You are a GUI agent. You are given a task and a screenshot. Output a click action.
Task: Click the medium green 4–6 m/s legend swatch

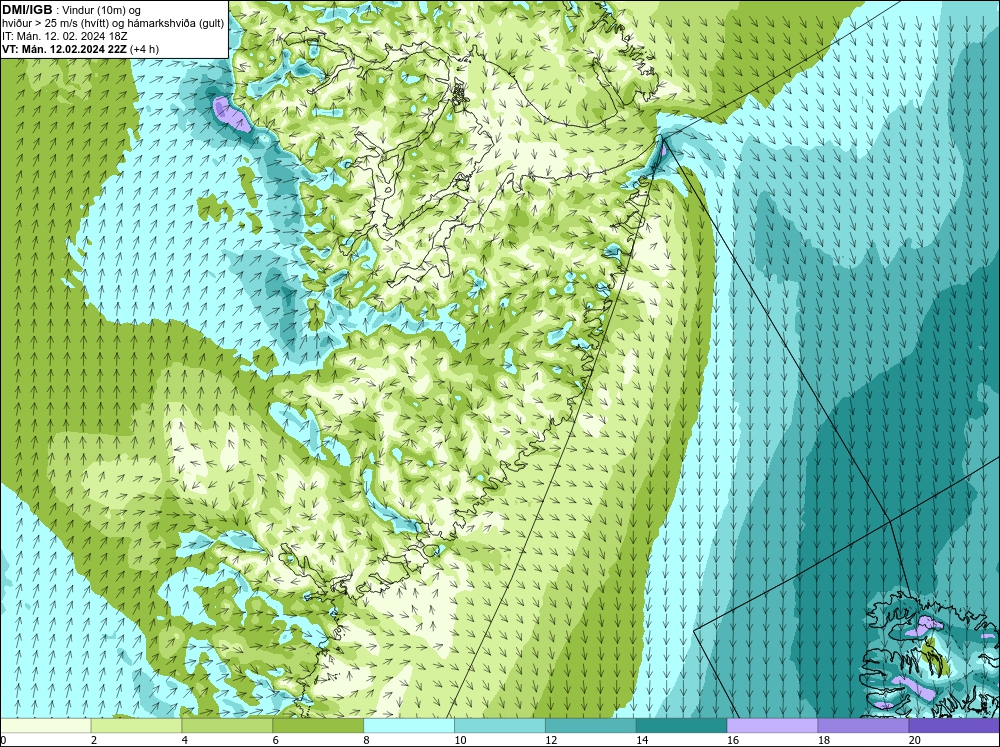[x=227, y=725]
